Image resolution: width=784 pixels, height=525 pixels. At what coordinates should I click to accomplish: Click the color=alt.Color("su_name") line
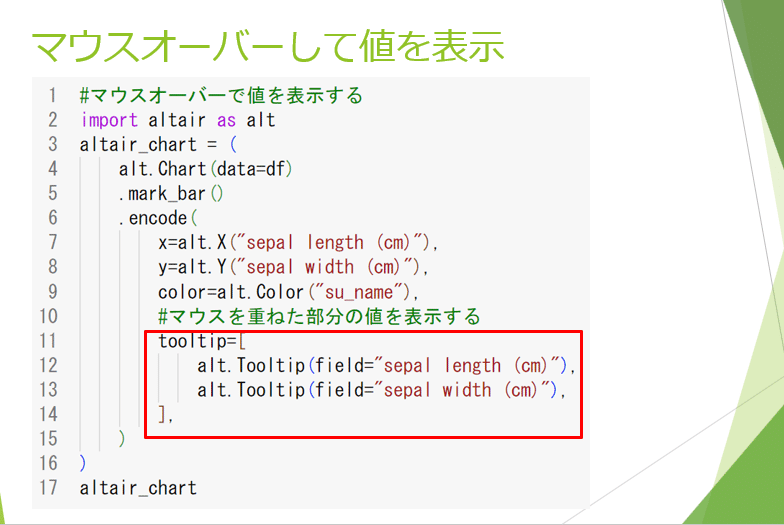pyautogui.click(x=288, y=292)
